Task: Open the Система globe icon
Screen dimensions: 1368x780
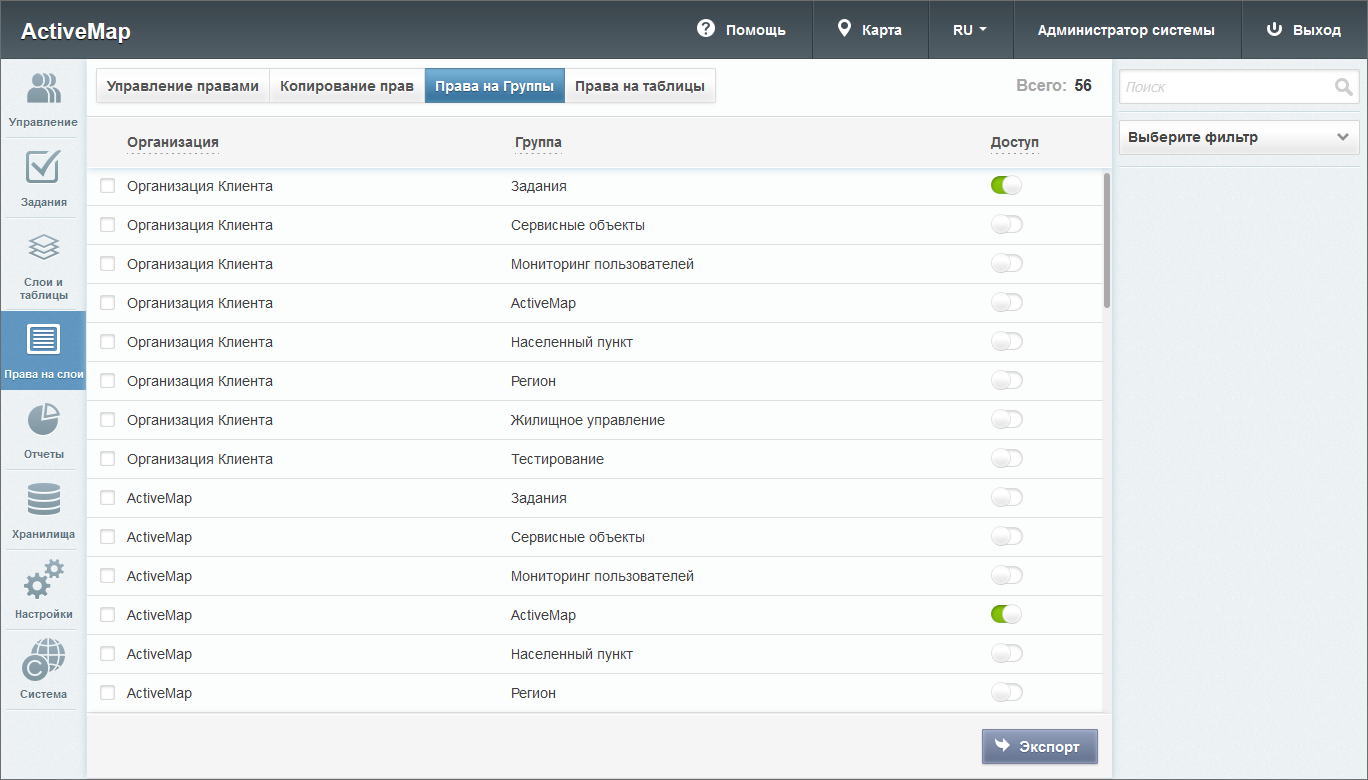Action: (x=43, y=670)
